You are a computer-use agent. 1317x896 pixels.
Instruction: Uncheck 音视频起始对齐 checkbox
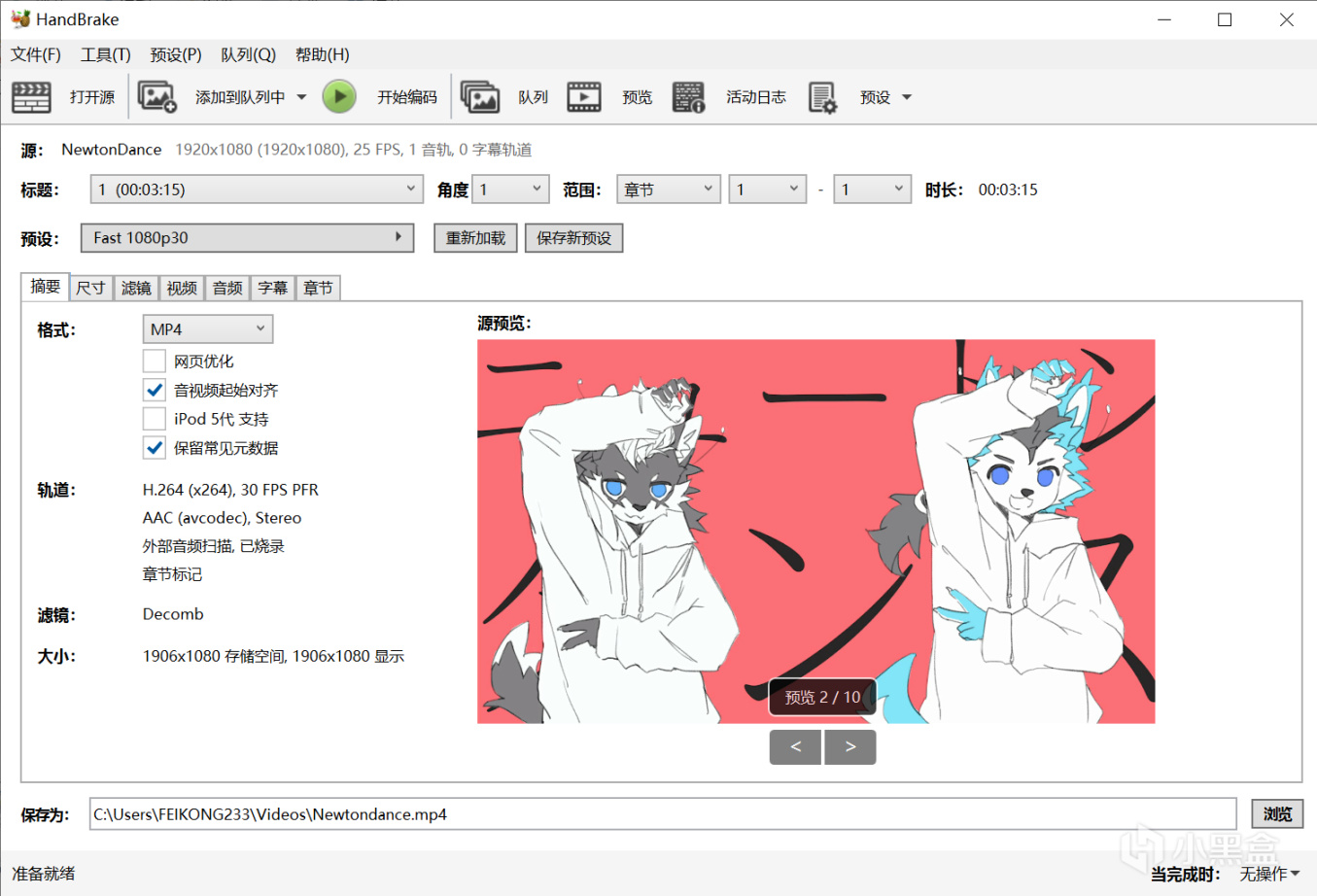click(155, 391)
